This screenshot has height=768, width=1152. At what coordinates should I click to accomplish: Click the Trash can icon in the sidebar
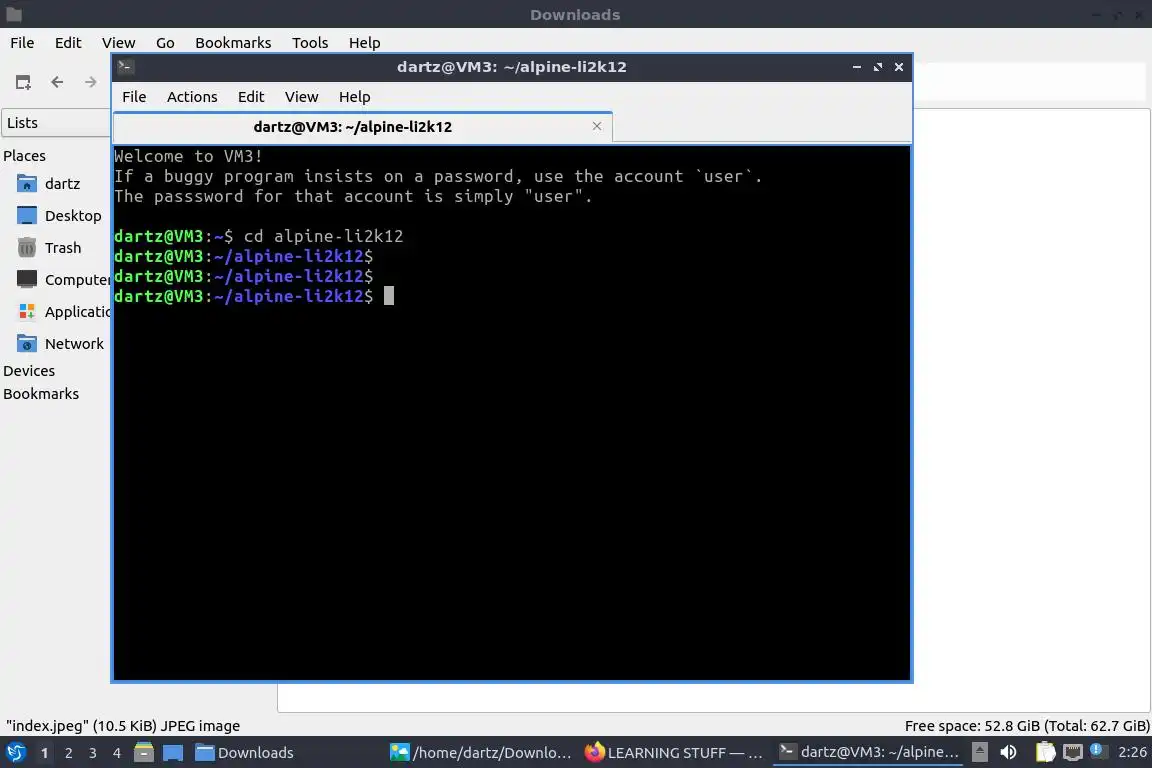(26, 248)
